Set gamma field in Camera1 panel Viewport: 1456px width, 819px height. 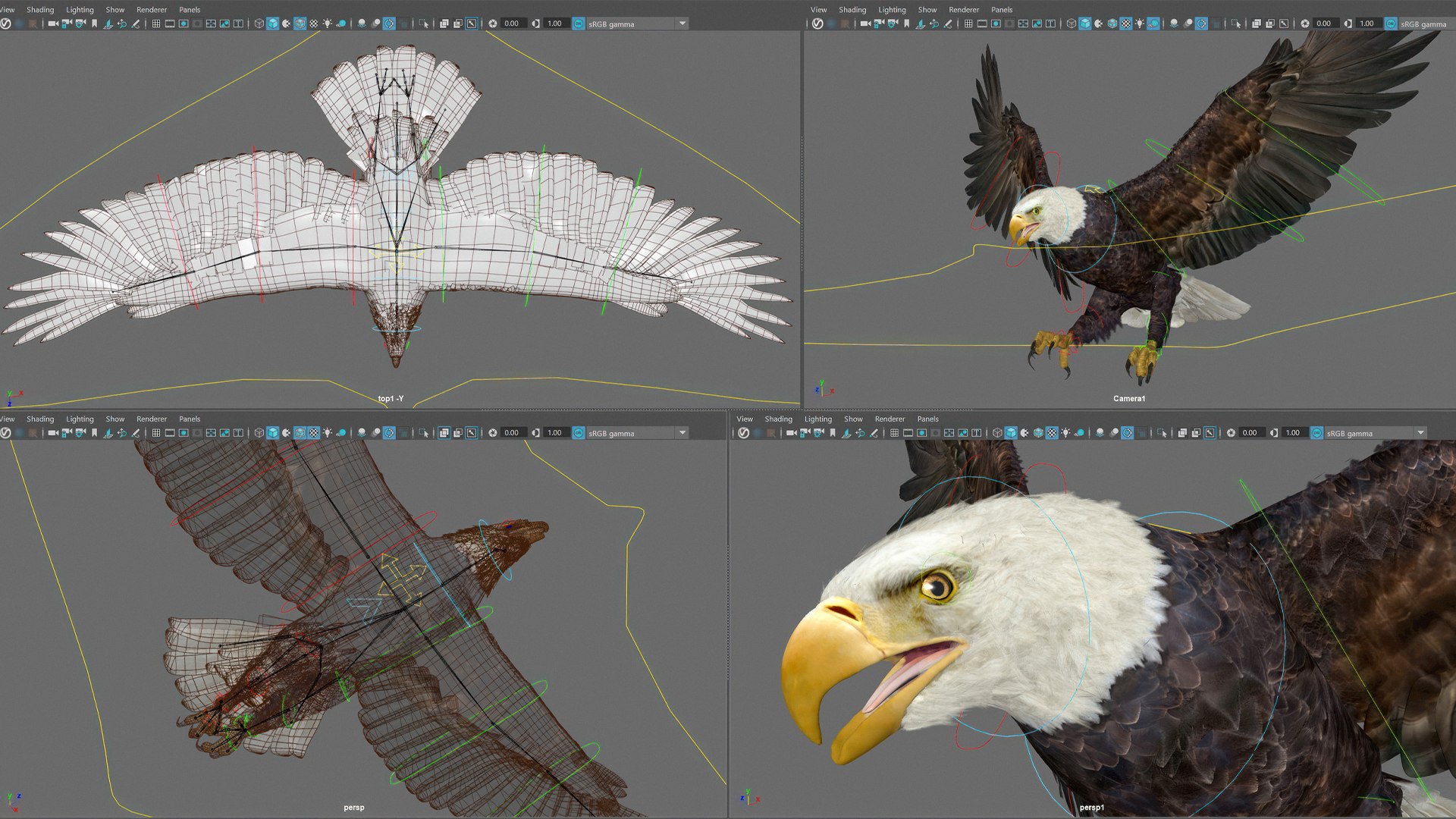1368,24
